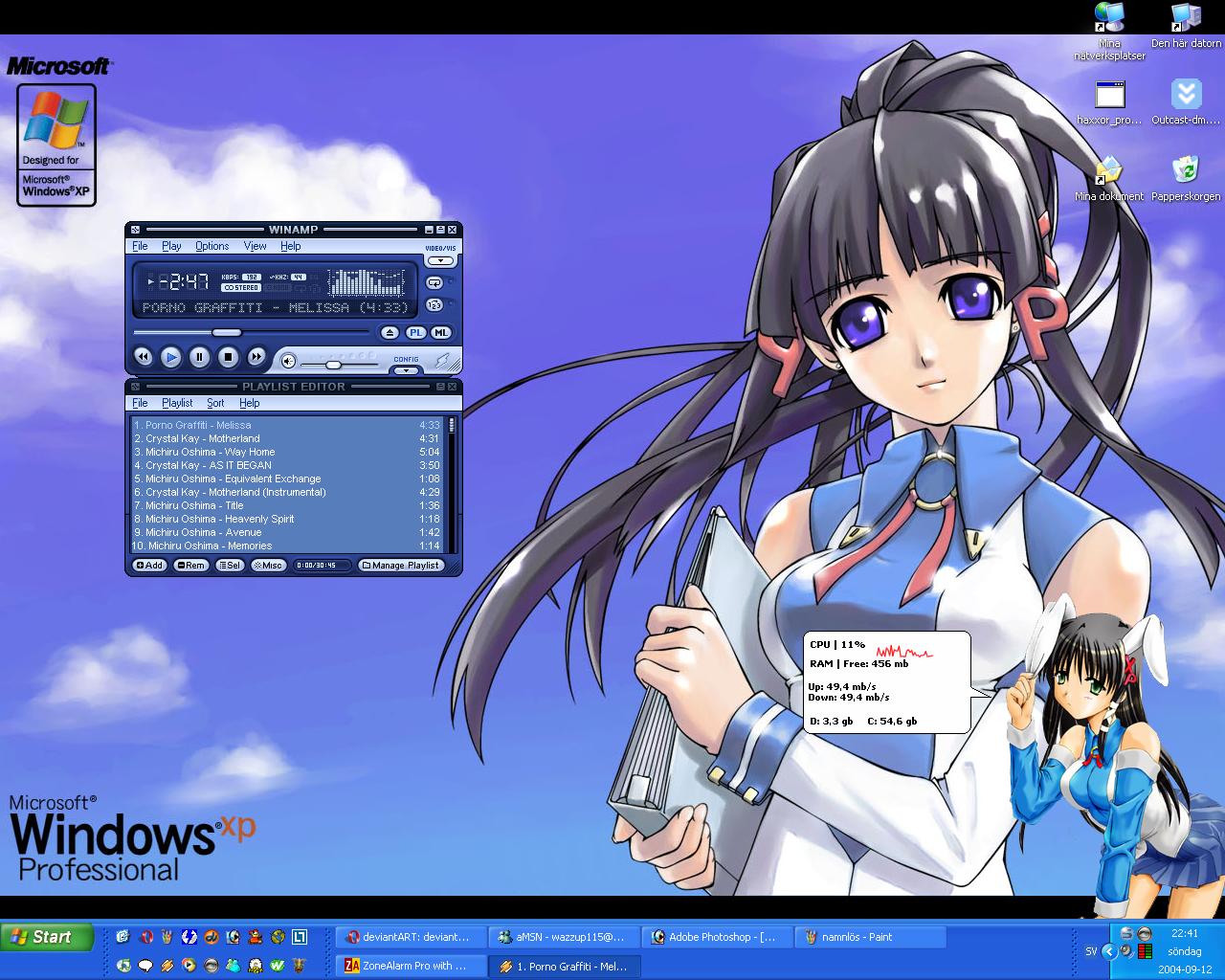Toggle the playlist editor with PL button
This screenshot has height=980, width=1225.
click(x=415, y=333)
